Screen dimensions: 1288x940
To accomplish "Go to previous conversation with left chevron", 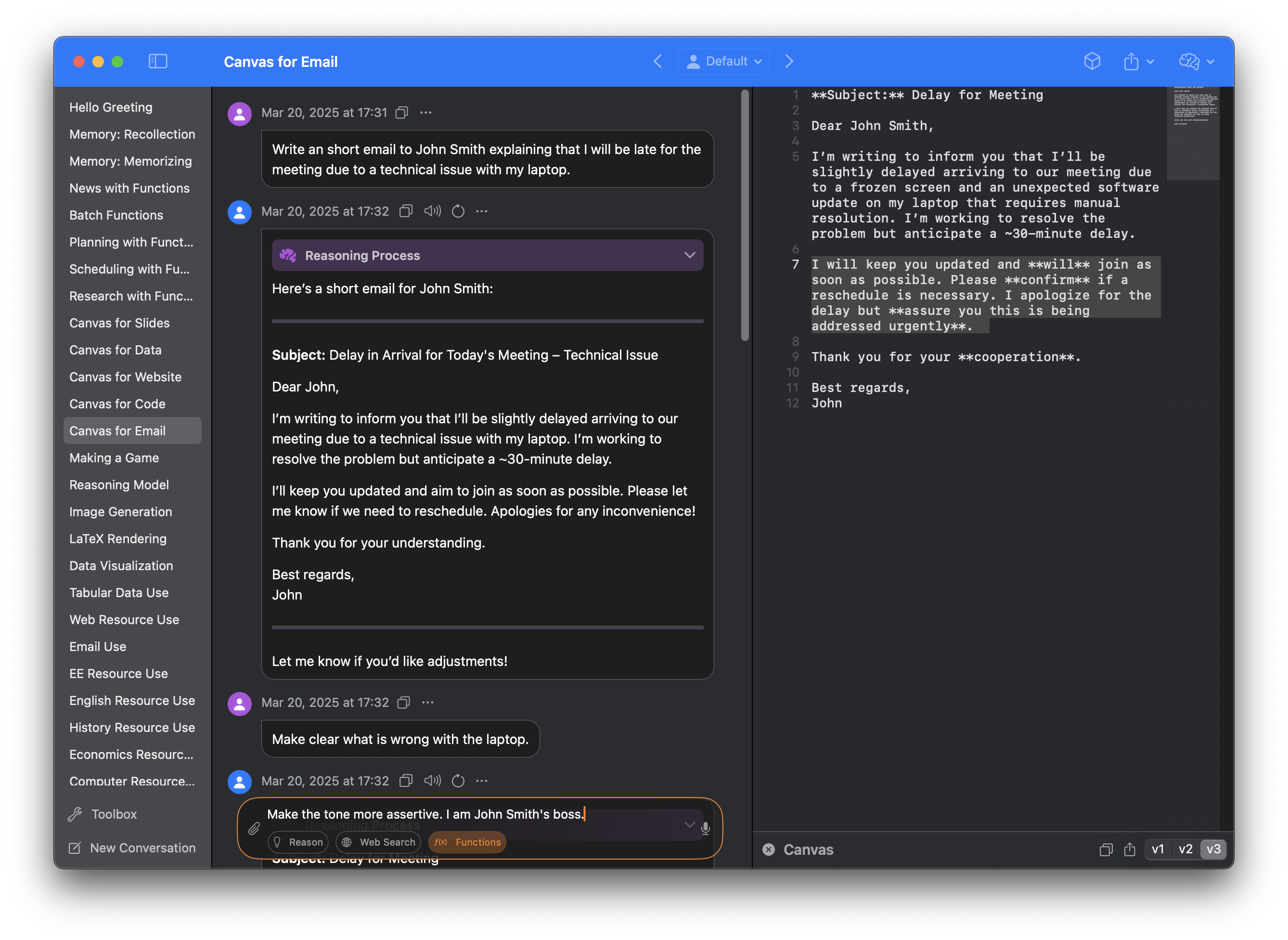I will (658, 62).
